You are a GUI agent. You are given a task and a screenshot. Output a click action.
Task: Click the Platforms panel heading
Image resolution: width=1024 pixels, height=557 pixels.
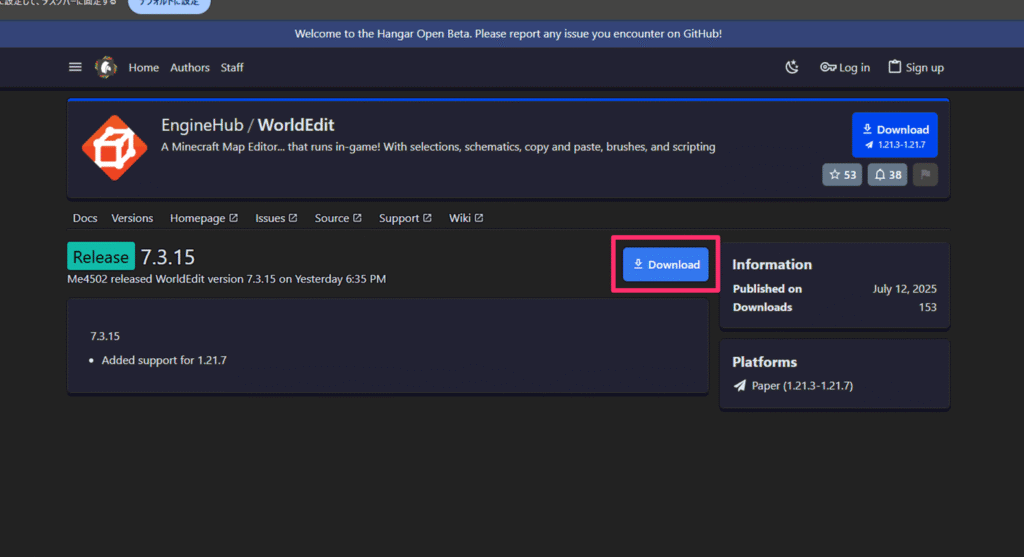pyautogui.click(x=765, y=362)
